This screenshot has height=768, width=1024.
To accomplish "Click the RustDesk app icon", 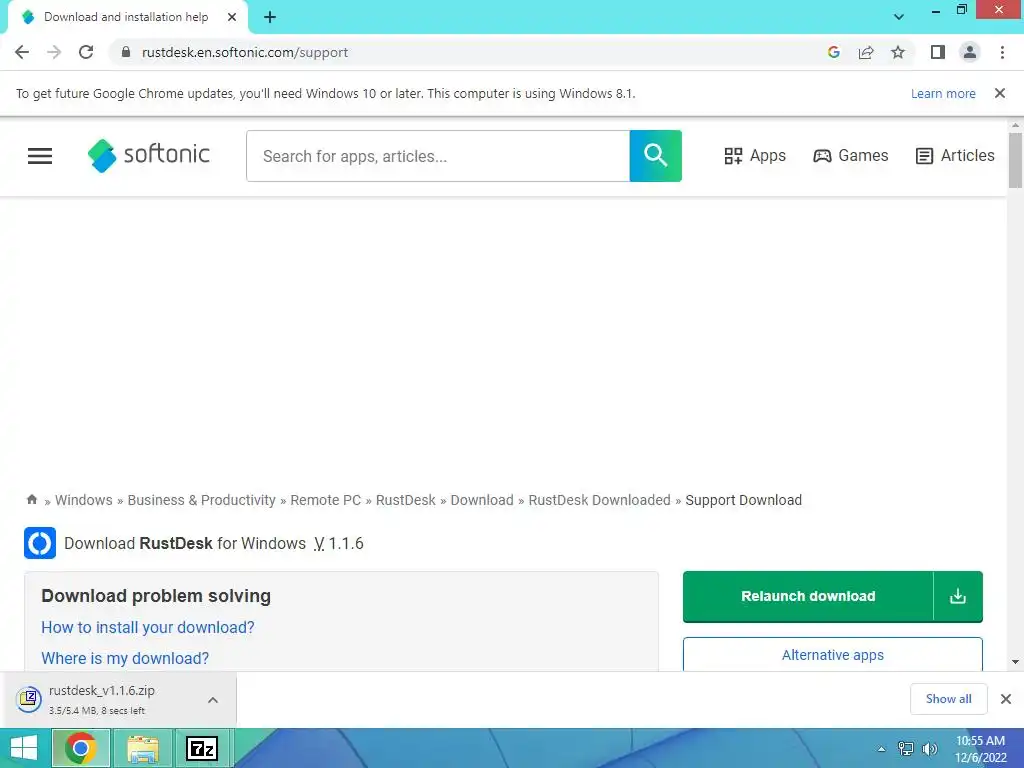I will [x=40, y=543].
